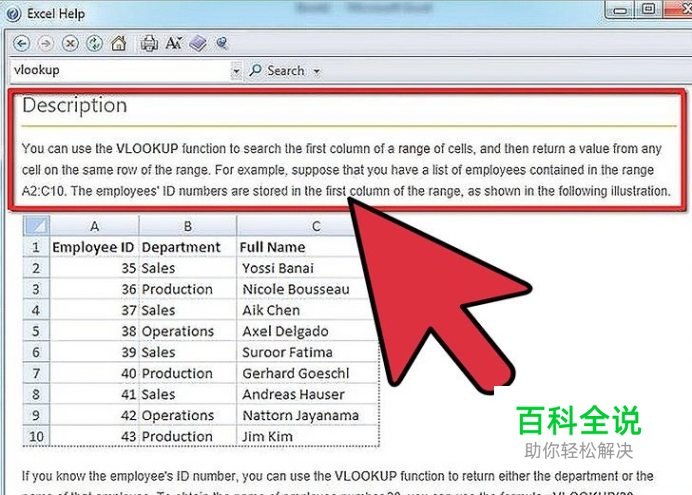692x495 pixels.
Task: Click row header 6
Action: 36,352
